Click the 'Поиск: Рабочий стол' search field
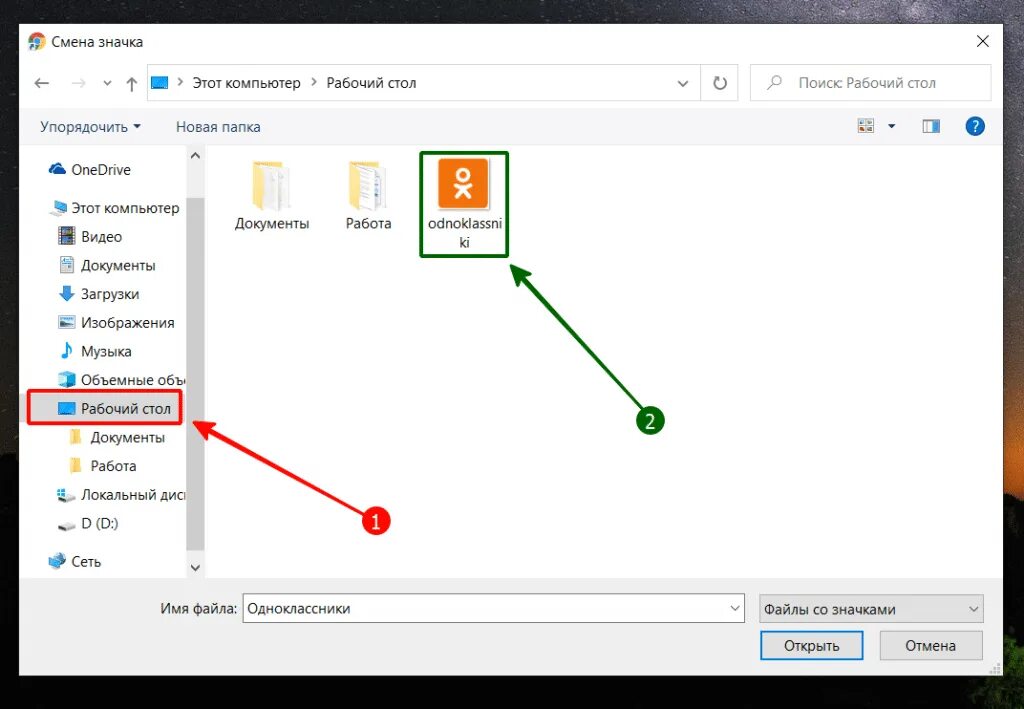This screenshot has height=709, width=1024. tap(871, 83)
